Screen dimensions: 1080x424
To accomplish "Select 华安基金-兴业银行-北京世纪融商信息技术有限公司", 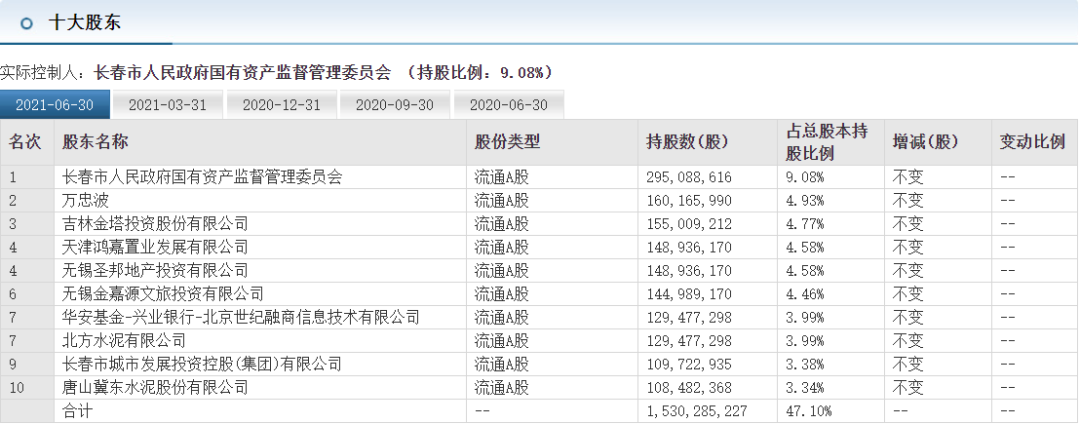I will 240,318.
